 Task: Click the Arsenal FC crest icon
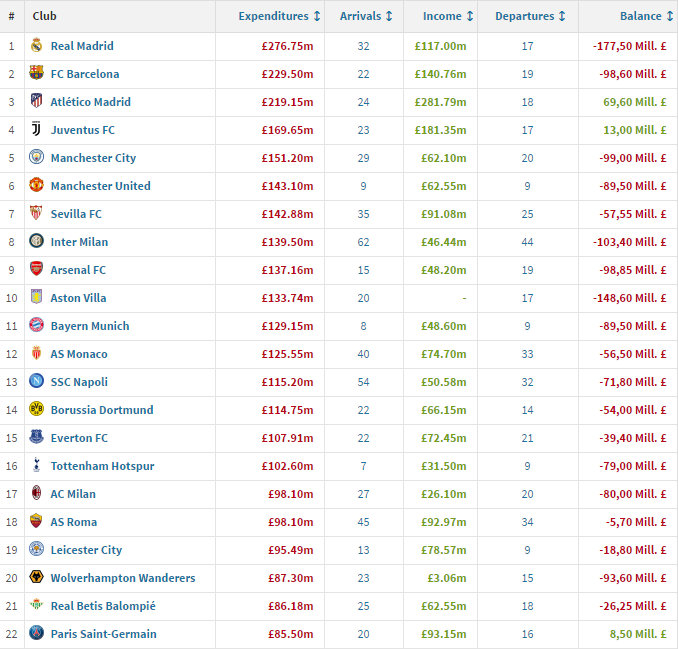pyautogui.click(x=37, y=270)
